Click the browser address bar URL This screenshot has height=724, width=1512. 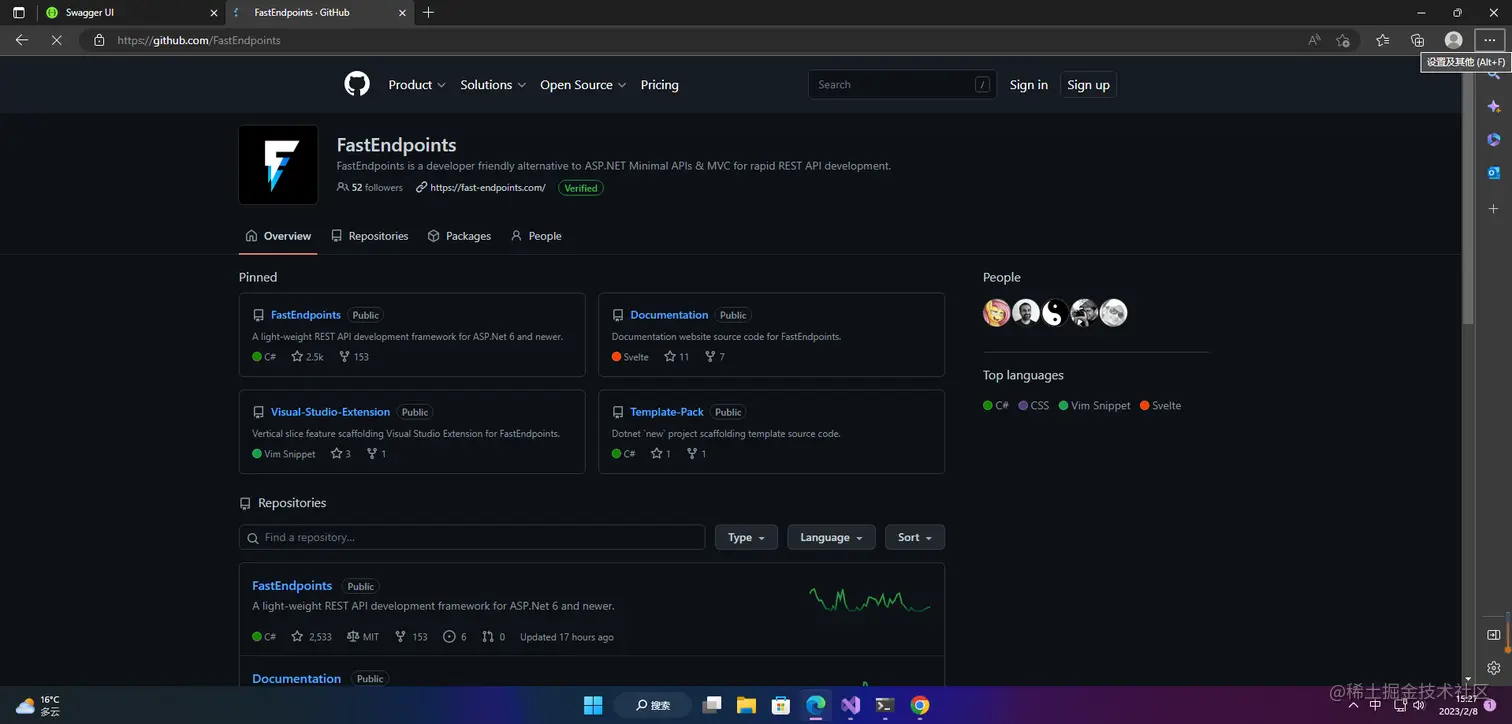pyautogui.click(x=199, y=40)
